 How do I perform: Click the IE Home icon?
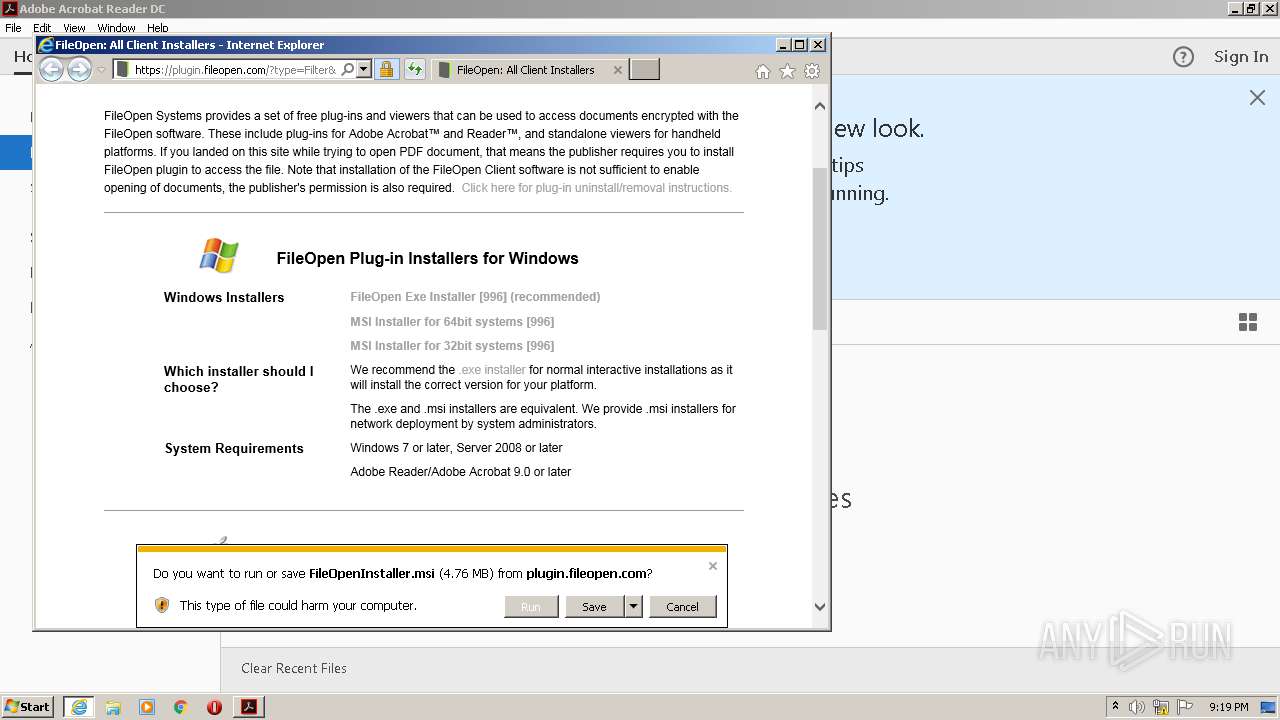click(x=763, y=71)
